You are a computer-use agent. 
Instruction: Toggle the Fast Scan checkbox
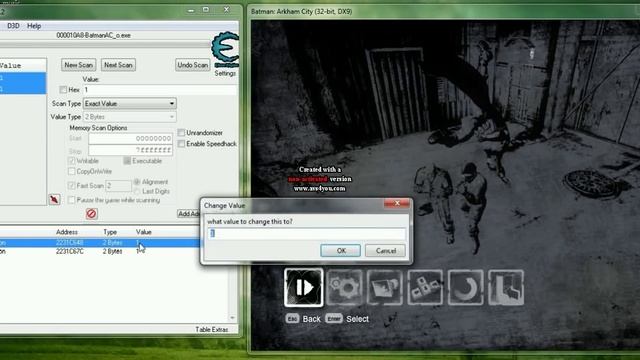coord(71,186)
